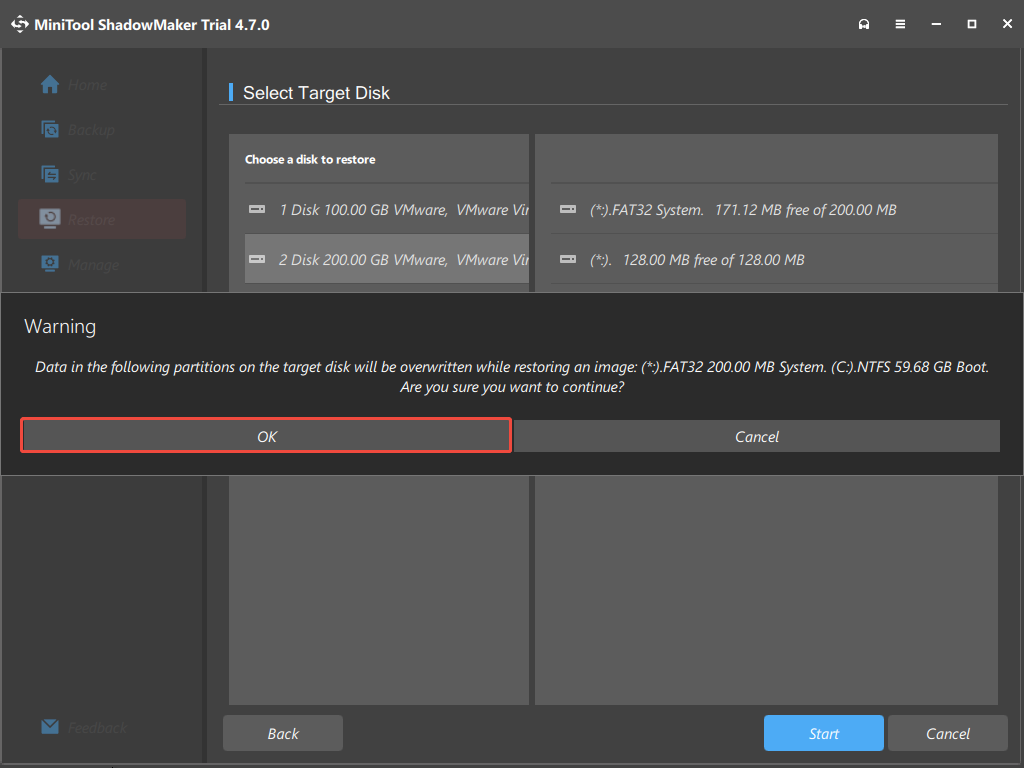Viewport: 1024px width, 768px height.
Task: Click the drive icon of FAT32 System partition
Action: (568, 210)
